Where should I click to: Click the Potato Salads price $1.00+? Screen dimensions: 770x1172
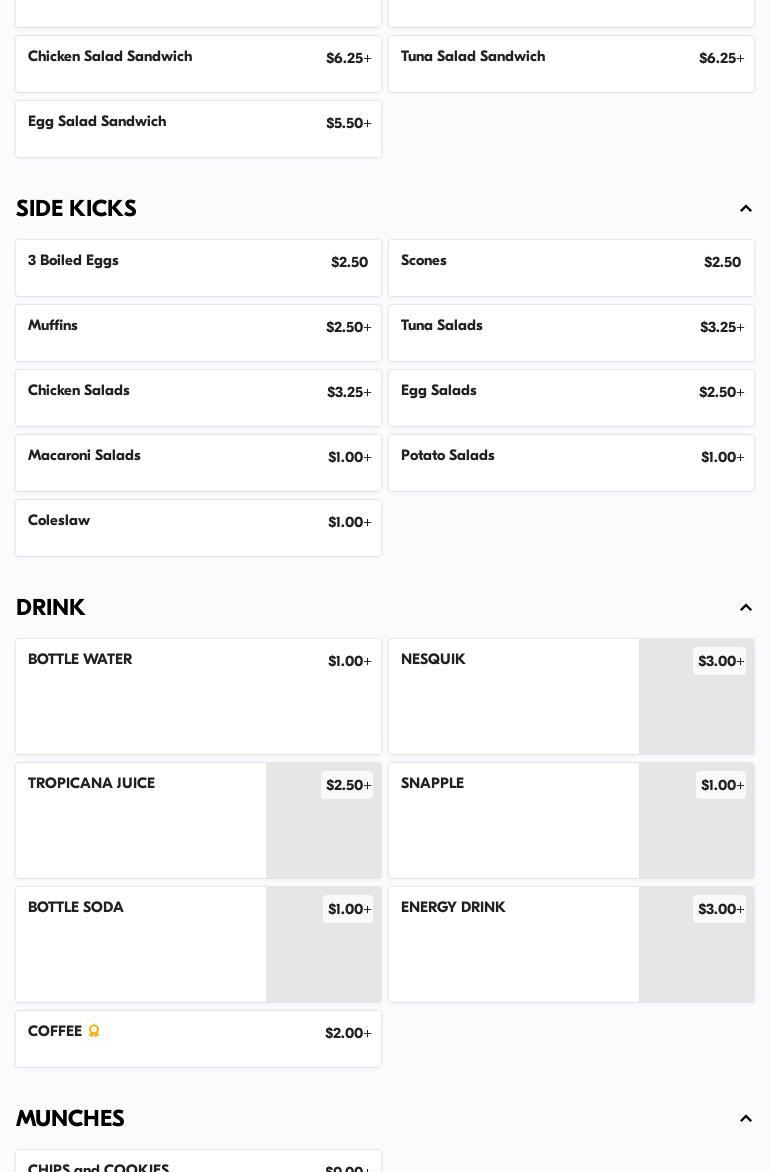click(x=722, y=458)
